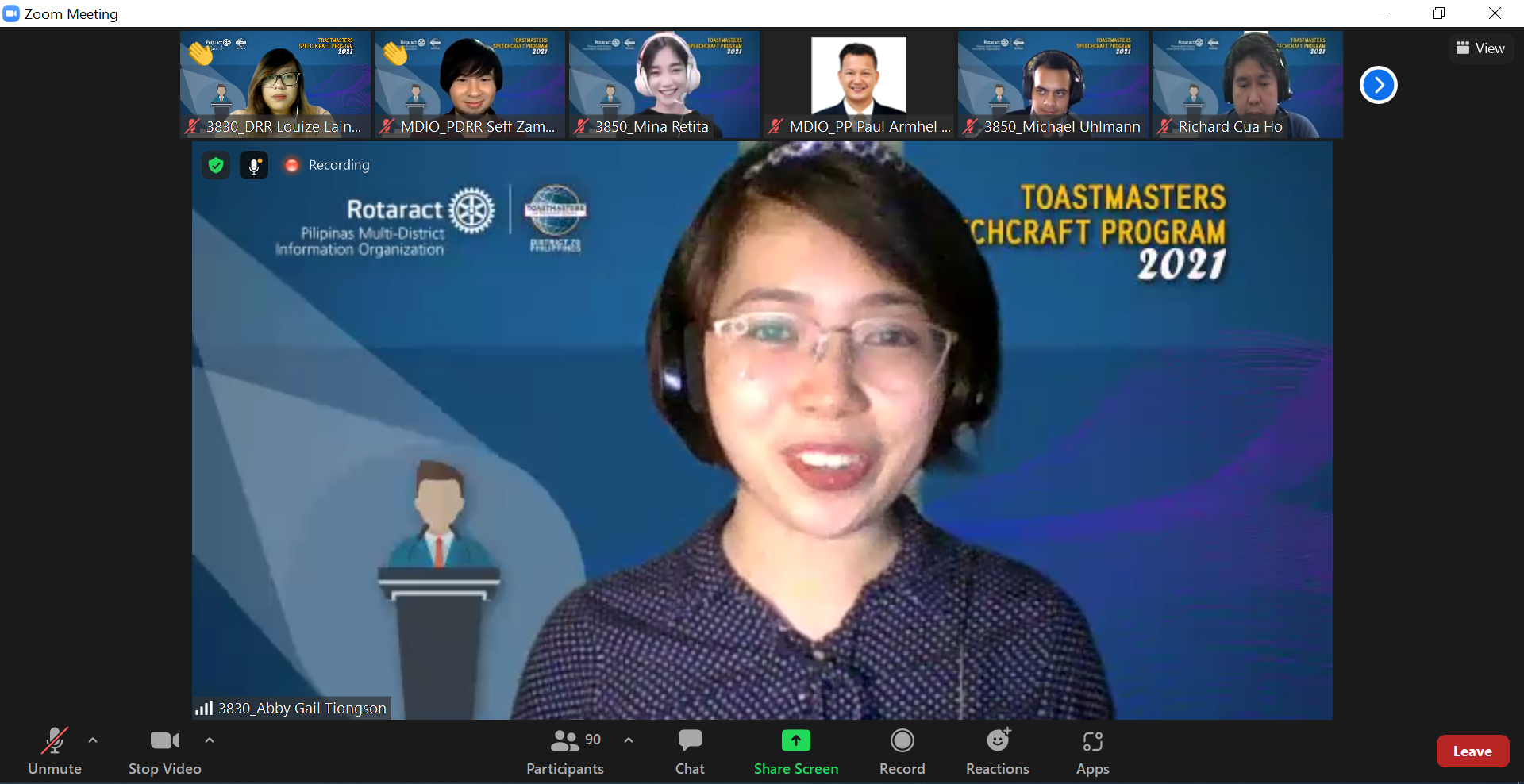The height and width of the screenshot is (784, 1524).
Task: Open the View menu
Action: coord(1481,48)
